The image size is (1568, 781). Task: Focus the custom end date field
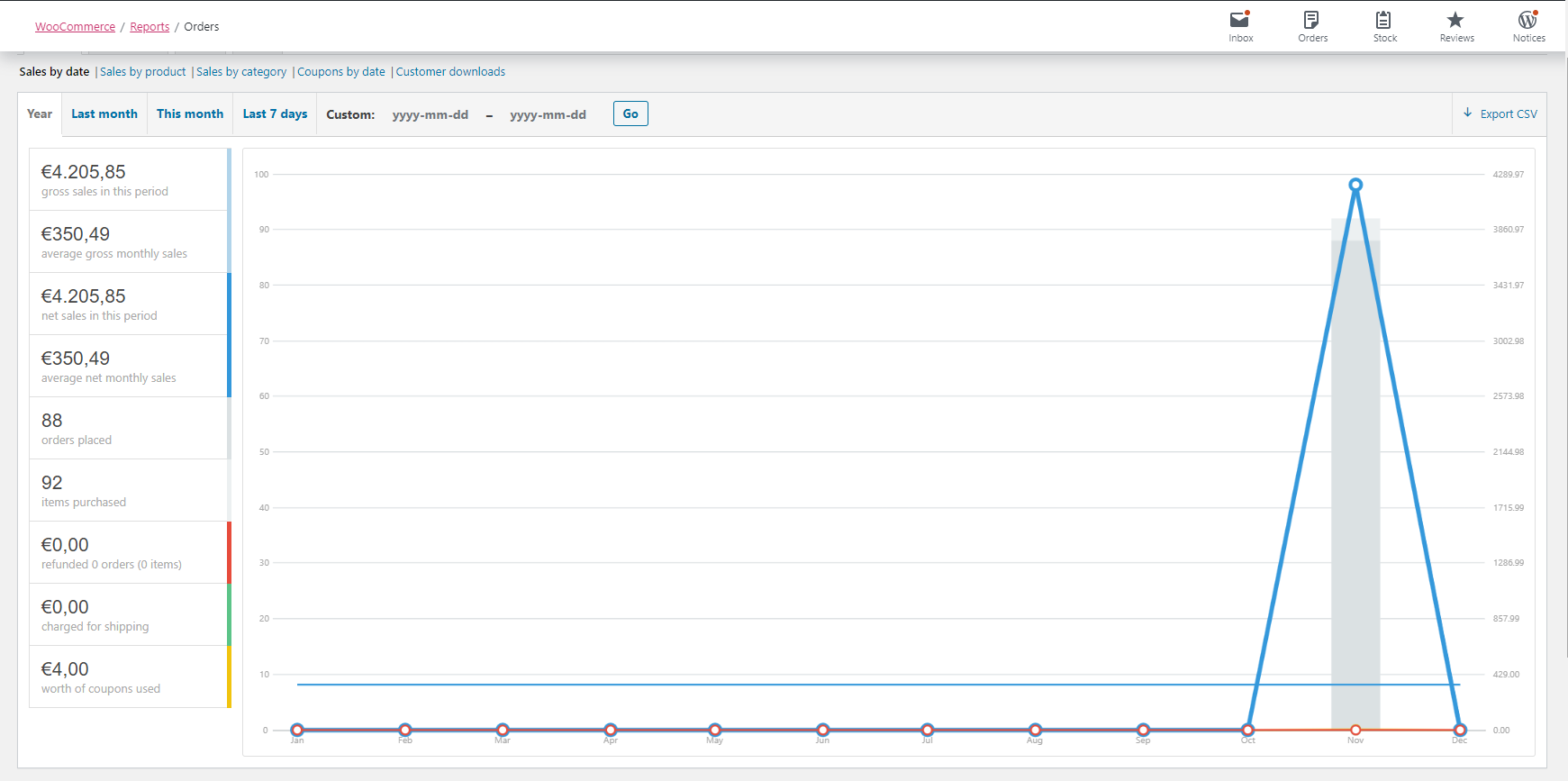click(548, 115)
